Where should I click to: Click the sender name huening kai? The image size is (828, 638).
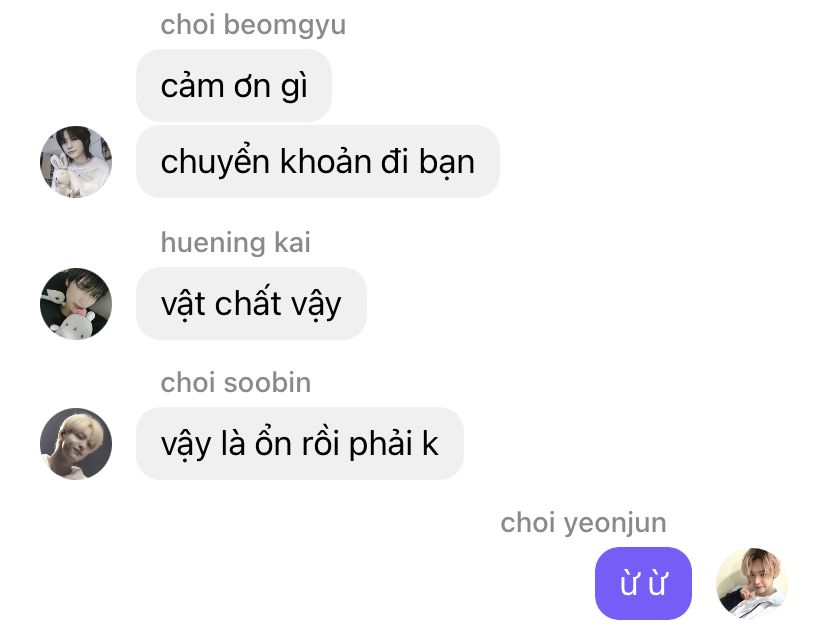tap(236, 242)
